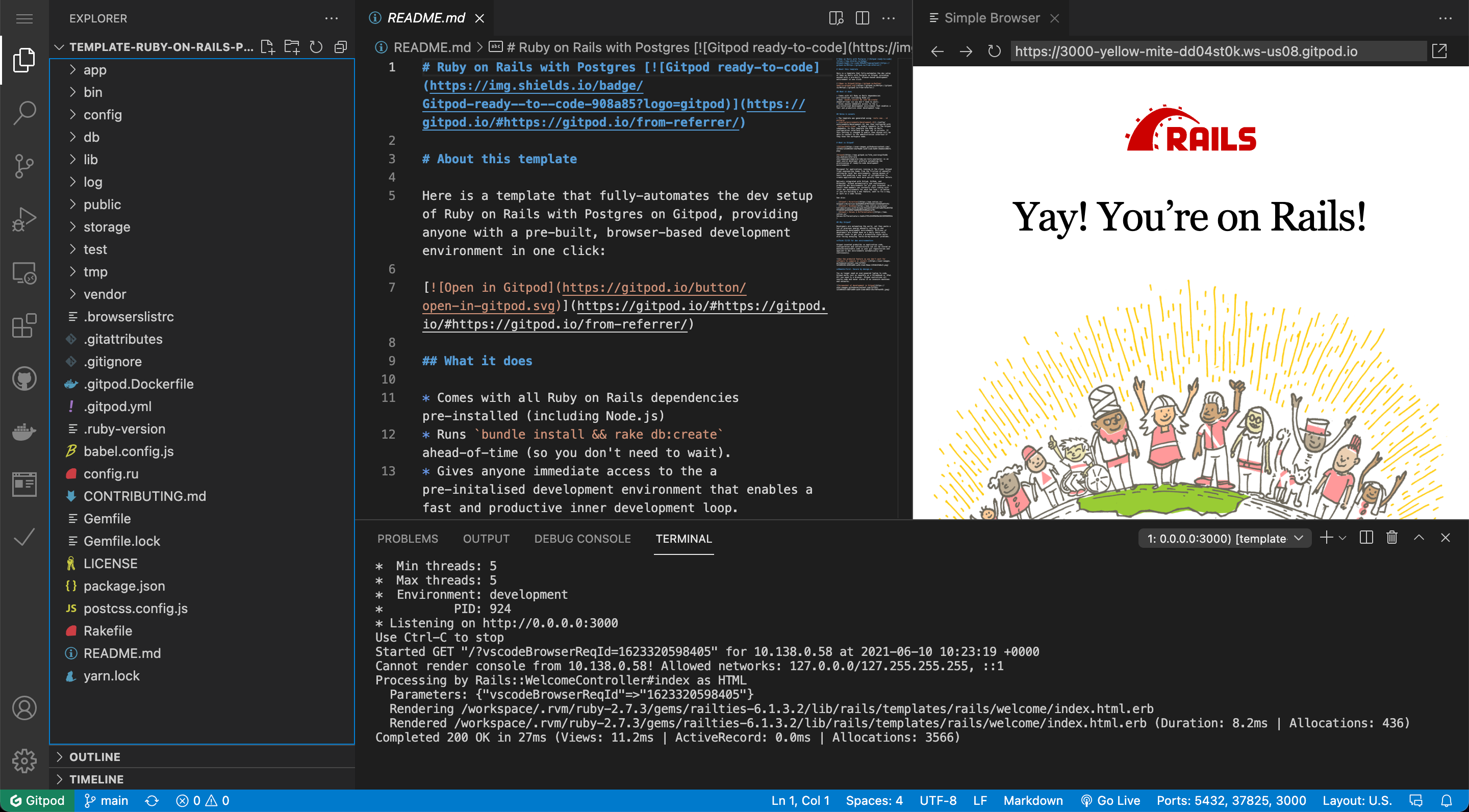Open the GitHub view in activity bar
Image resolution: width=1469 pixels, height=812 pixels.
24,378
